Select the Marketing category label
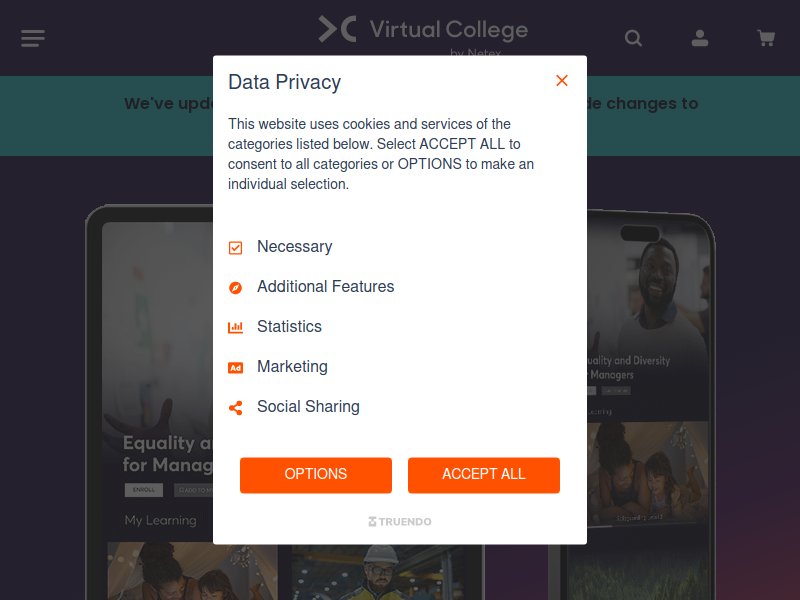 pyautogui.click(x=292, y=367)
